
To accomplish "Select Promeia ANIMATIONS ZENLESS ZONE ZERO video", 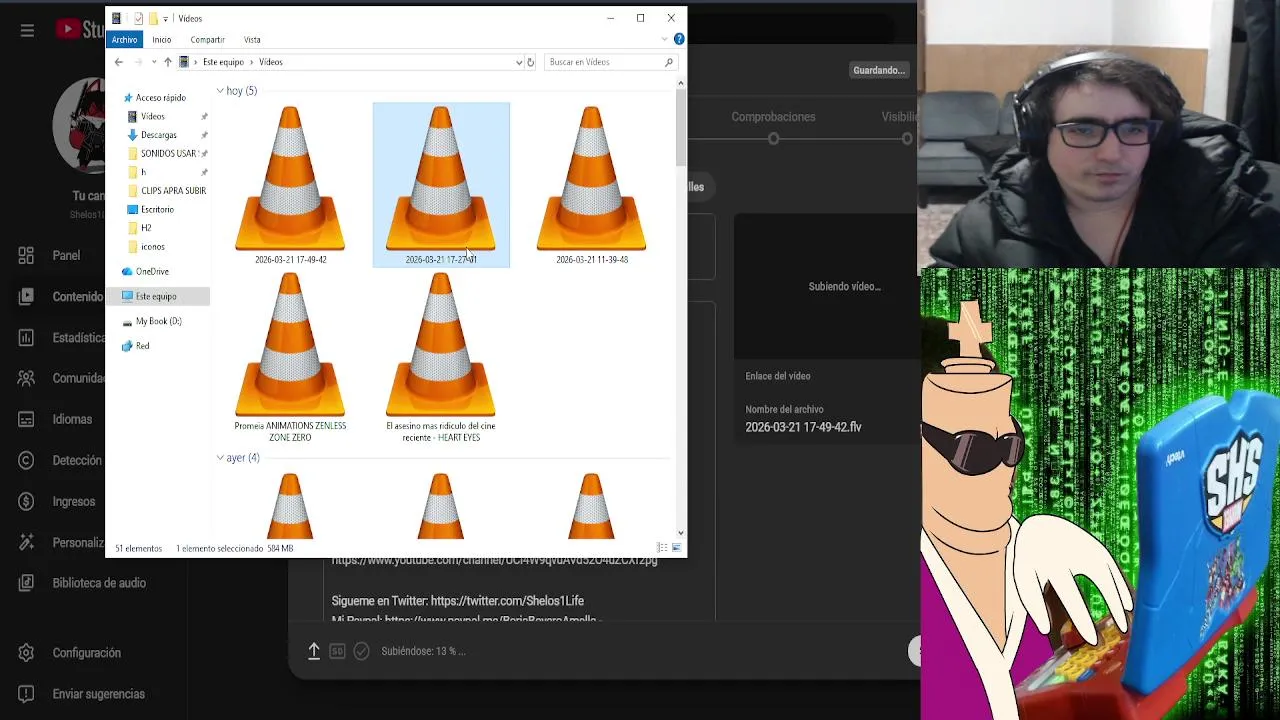I will tap(290, 358).
